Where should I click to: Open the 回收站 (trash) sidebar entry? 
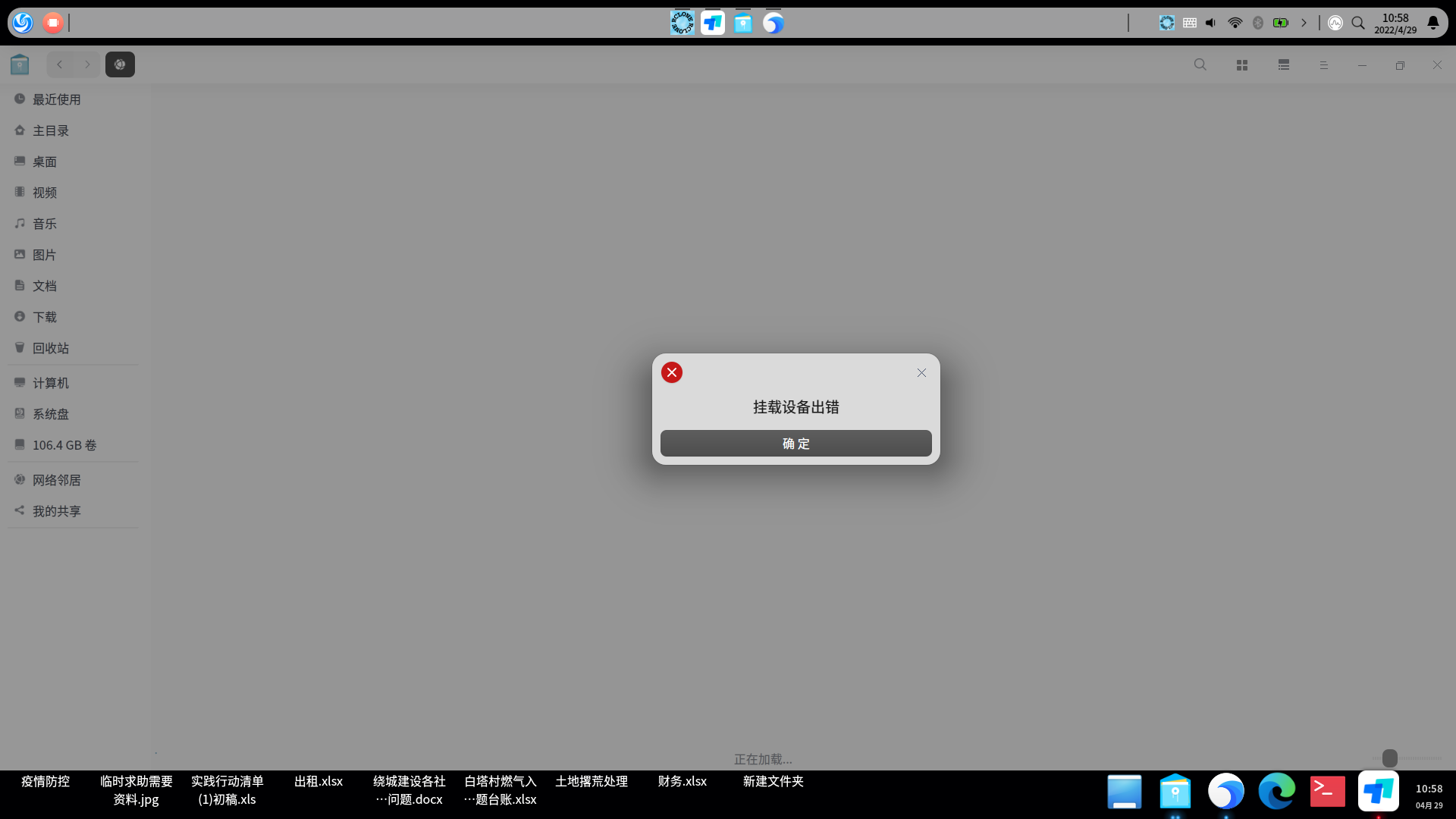pos(50,347)
